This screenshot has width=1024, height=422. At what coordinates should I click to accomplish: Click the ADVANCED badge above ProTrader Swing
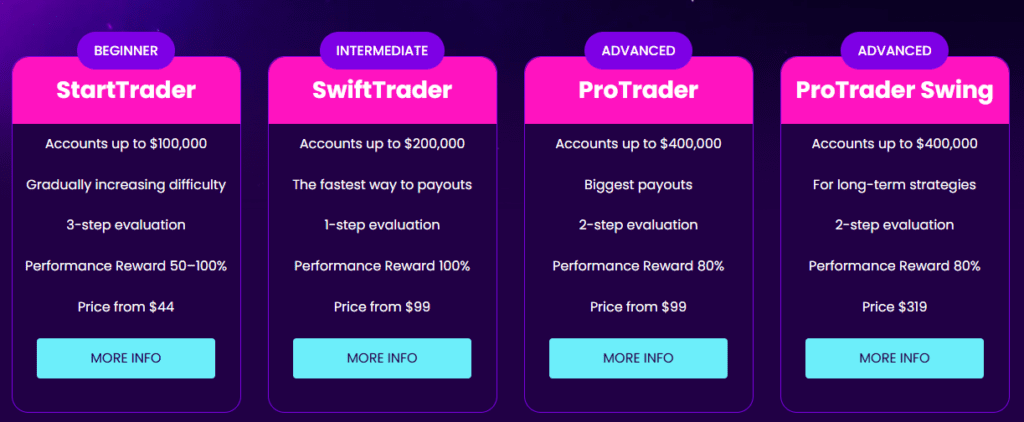coord(894,50)
